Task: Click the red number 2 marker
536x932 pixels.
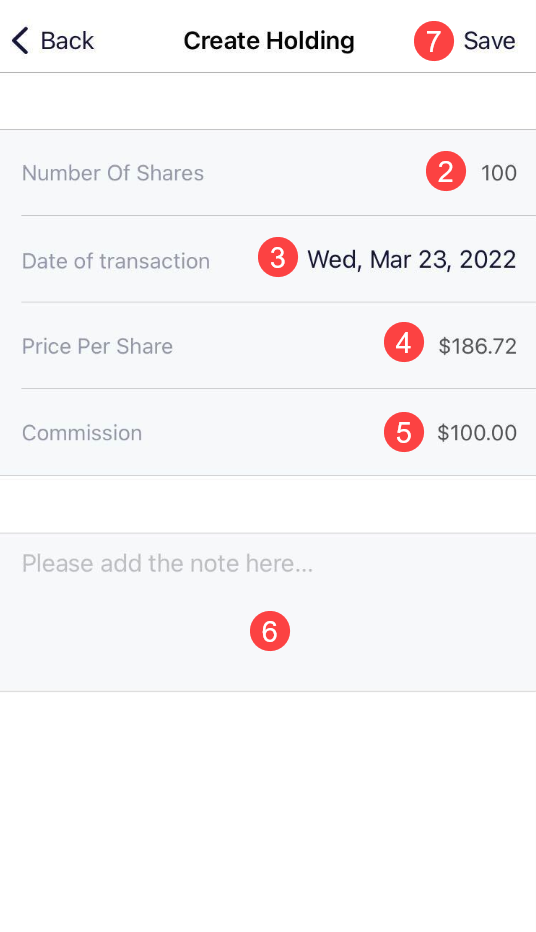Action: tap(446, 171)
